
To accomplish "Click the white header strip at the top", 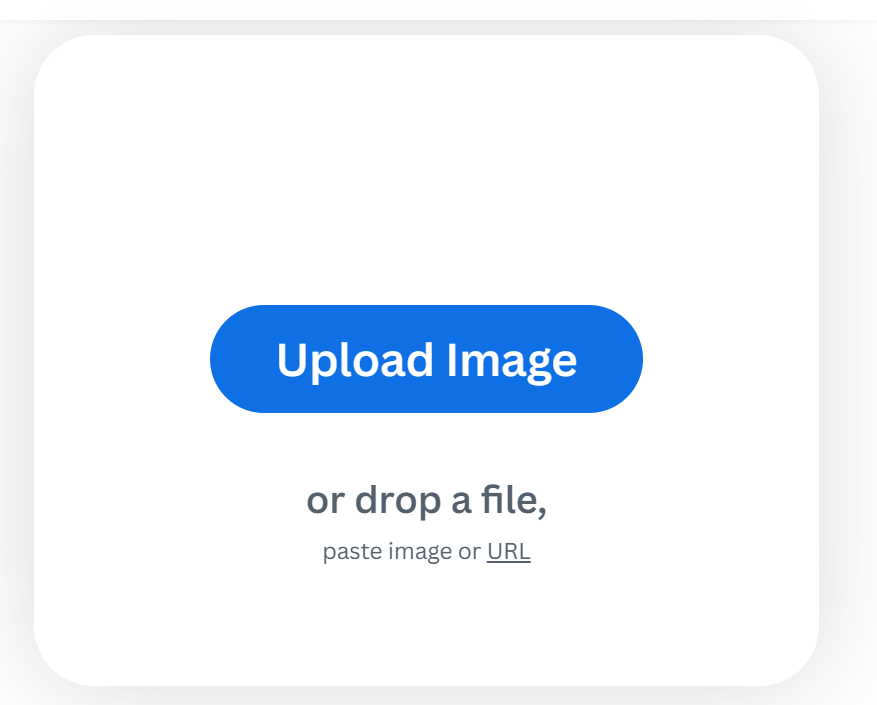I will (438, 10).
